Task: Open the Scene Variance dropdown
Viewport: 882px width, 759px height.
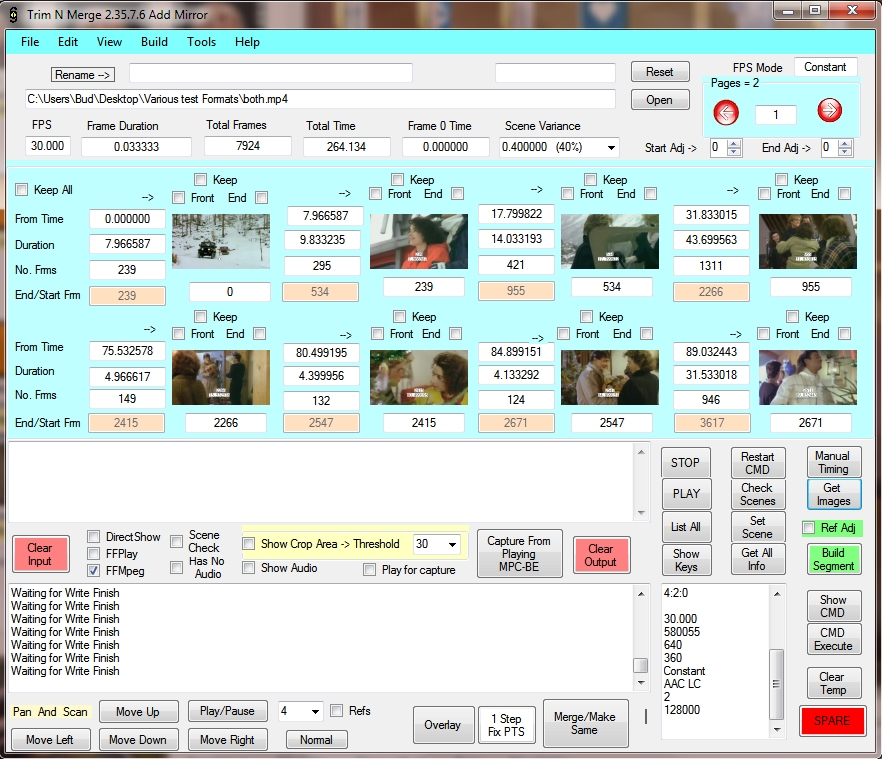Action: pyautogui.click(x=611, y=147)
